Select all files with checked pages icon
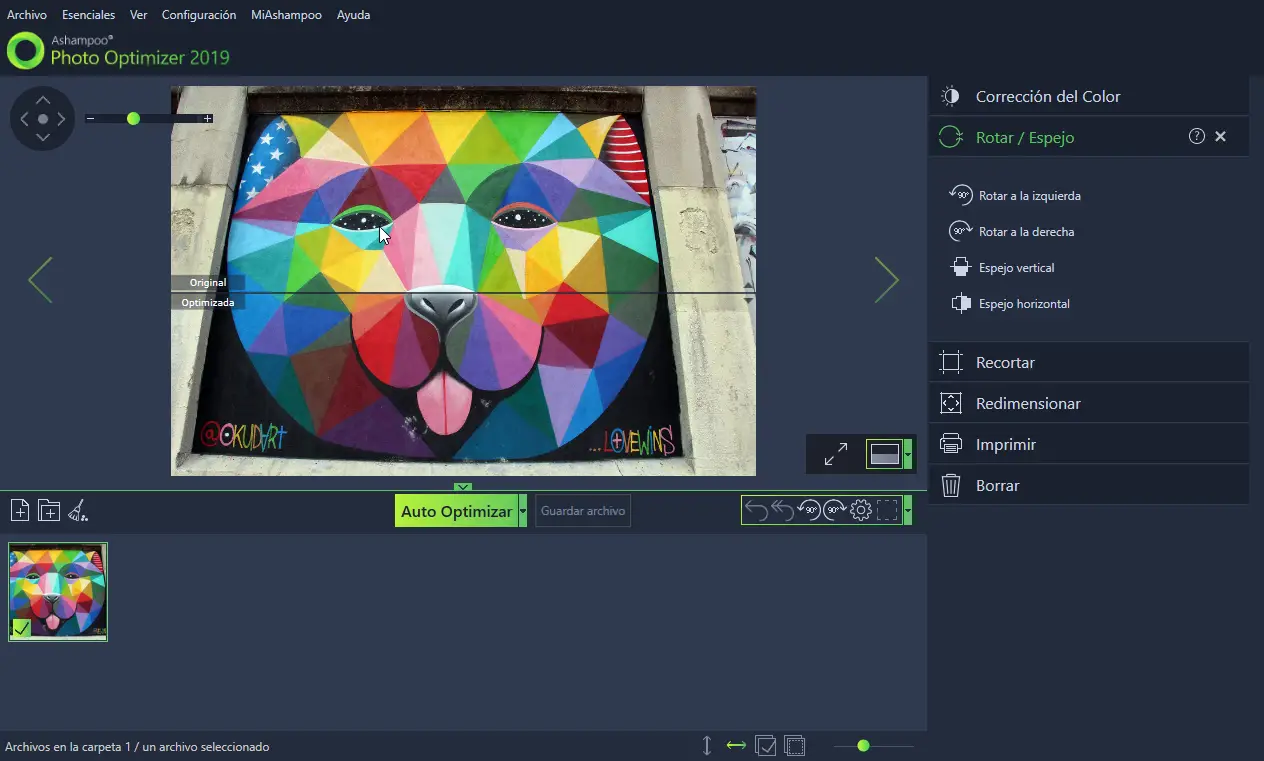 coord(766,746)
